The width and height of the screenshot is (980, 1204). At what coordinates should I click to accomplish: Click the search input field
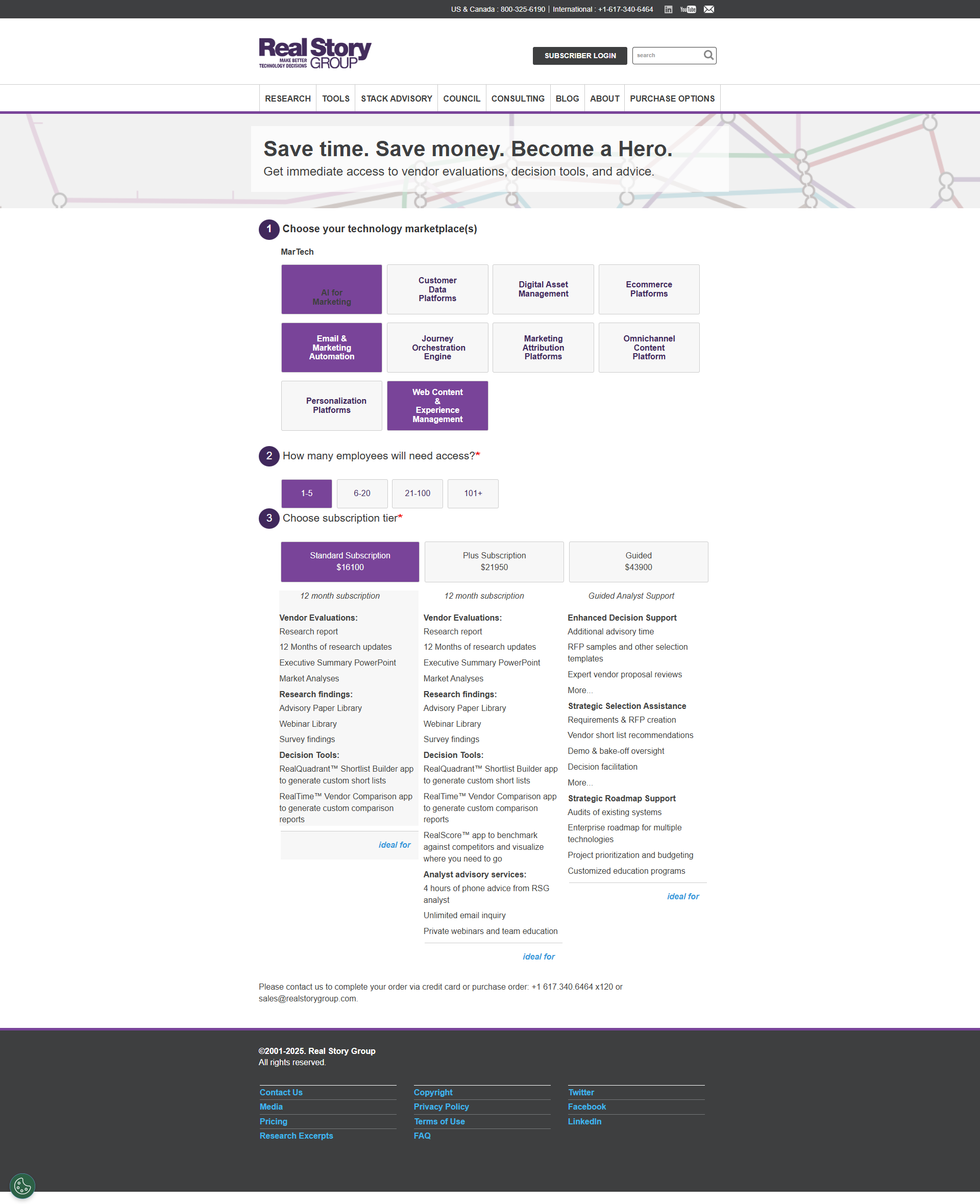click(667, 55)
